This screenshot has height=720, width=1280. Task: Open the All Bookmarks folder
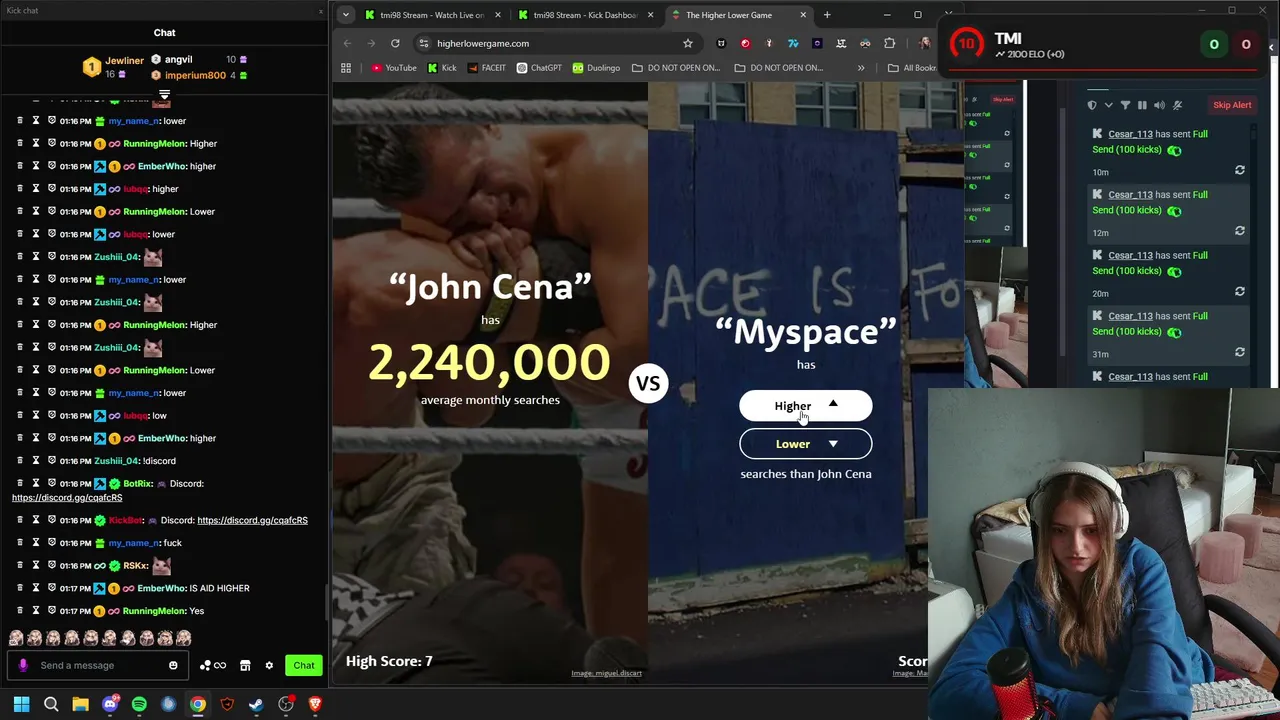[912, 68]
